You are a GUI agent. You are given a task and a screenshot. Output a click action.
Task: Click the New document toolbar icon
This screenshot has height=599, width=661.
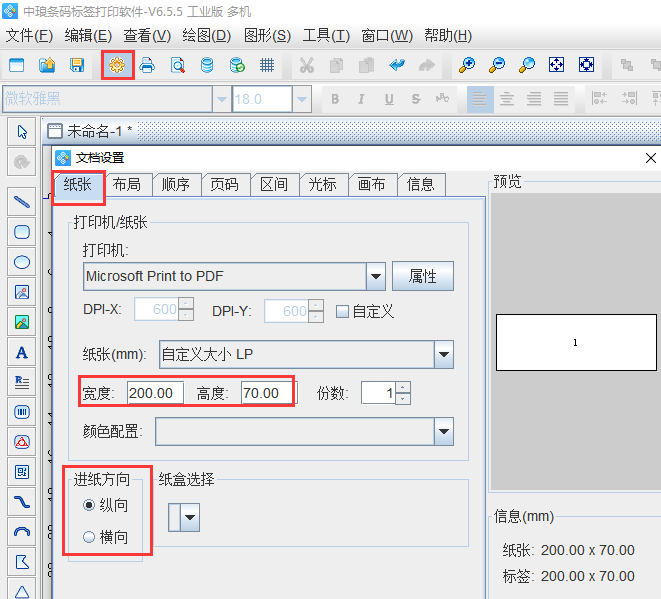[x=17, y=65]
